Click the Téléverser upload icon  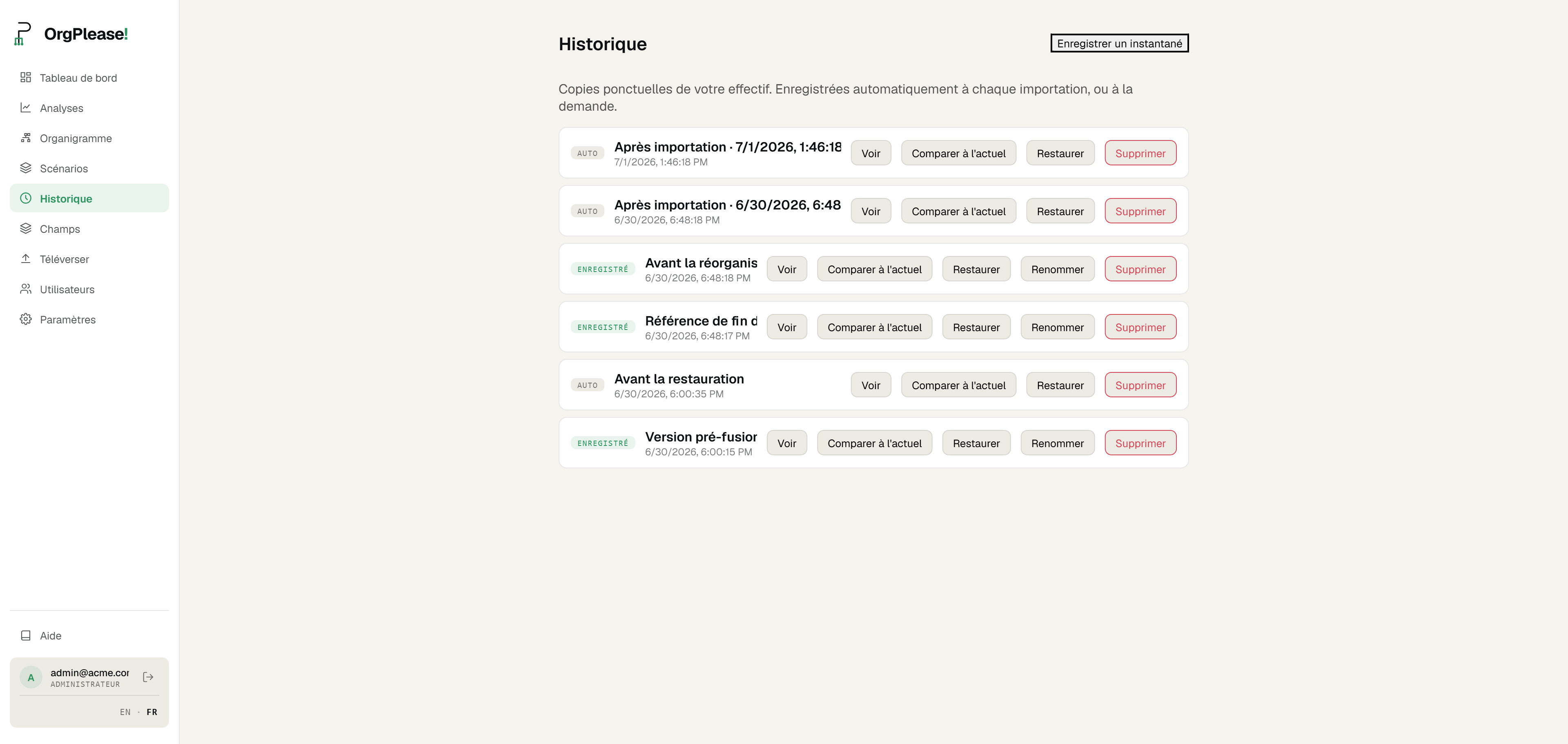point(26,259)
